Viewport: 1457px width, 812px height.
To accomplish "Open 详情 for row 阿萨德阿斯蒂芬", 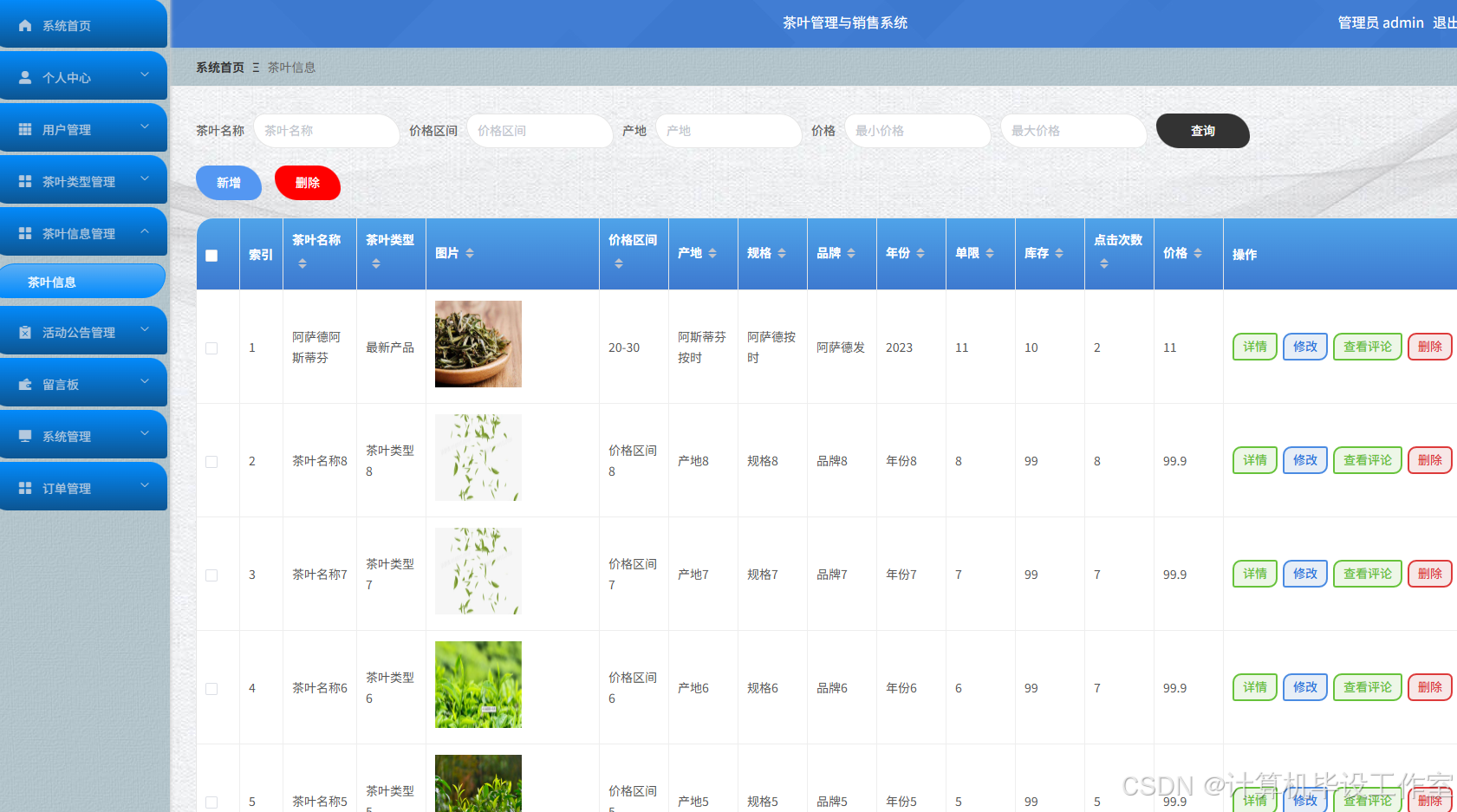I will [x=1254, y=347].
